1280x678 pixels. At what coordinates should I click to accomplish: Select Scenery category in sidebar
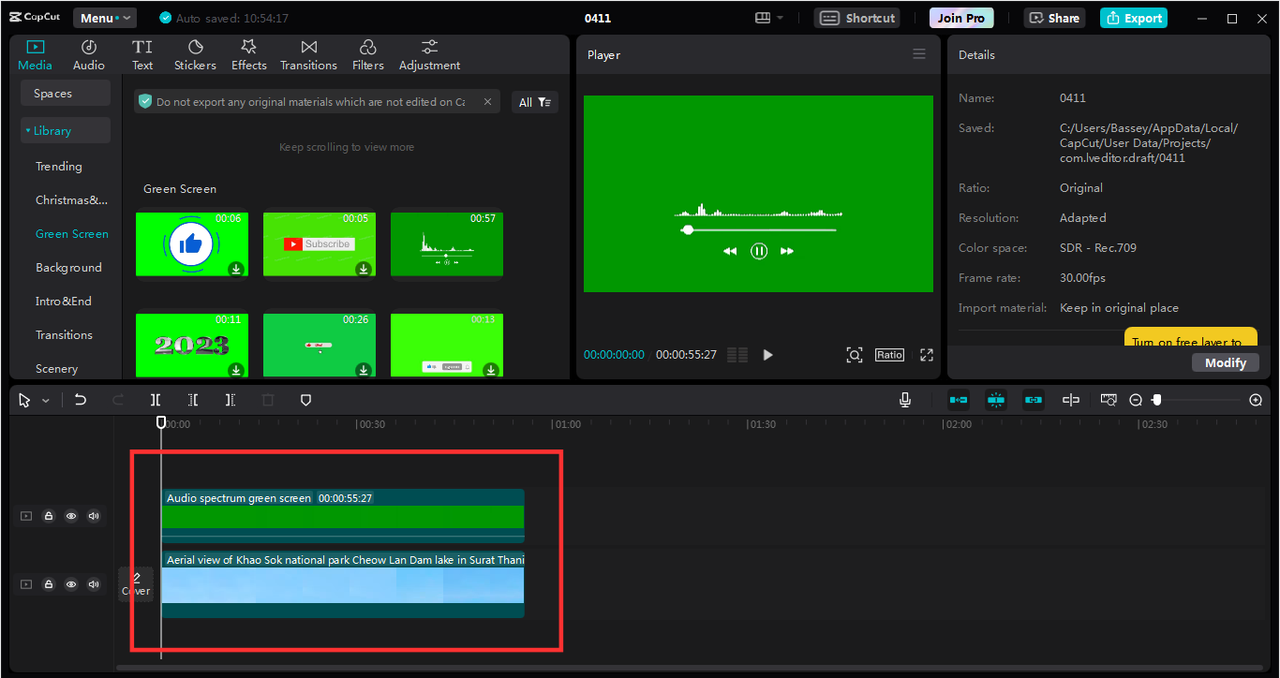click(x=57, y=369)
